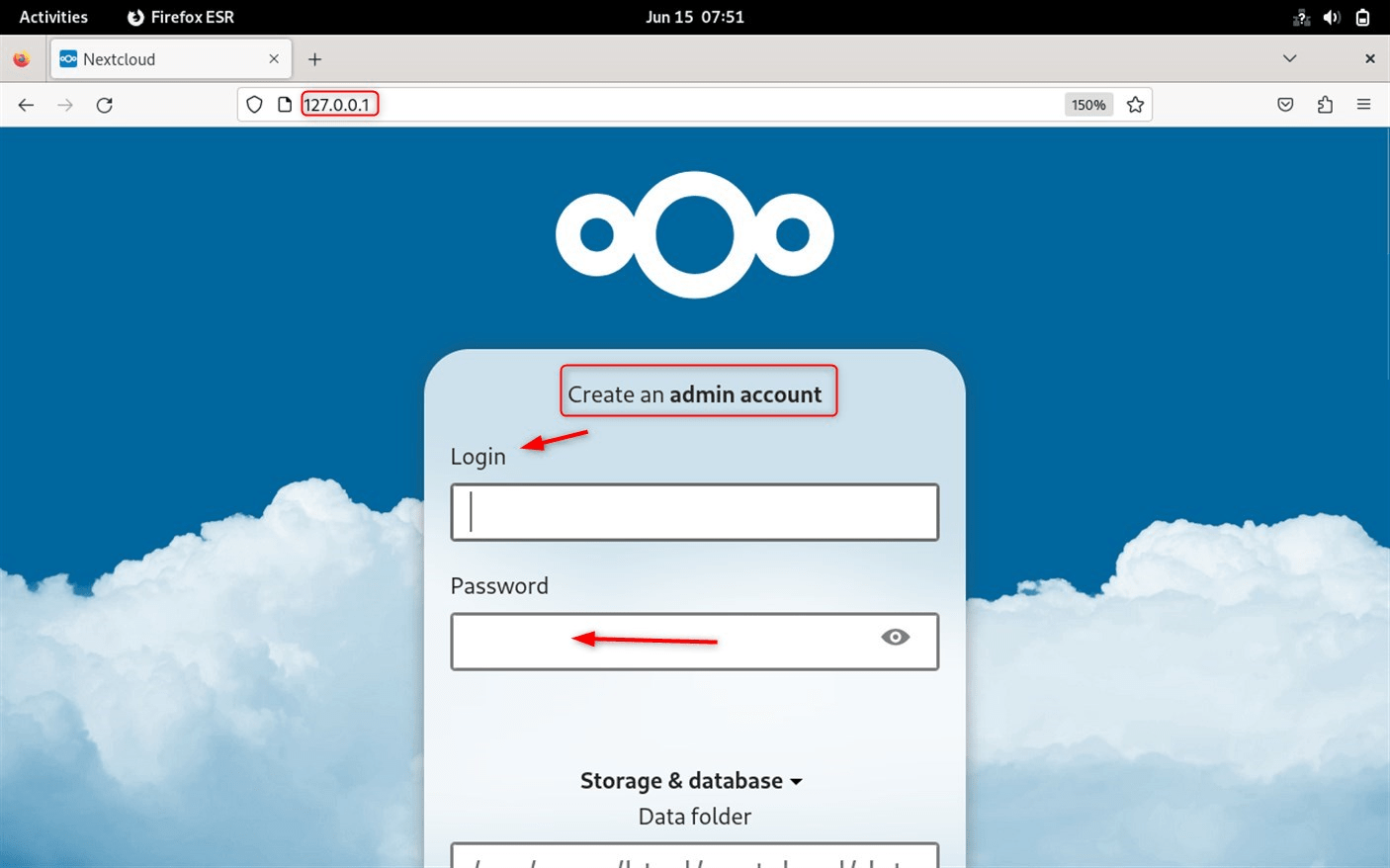This screenshot has height=868, width=1390.
Task: Open the clock showing Jun 15 07:51
Action: 695,17
